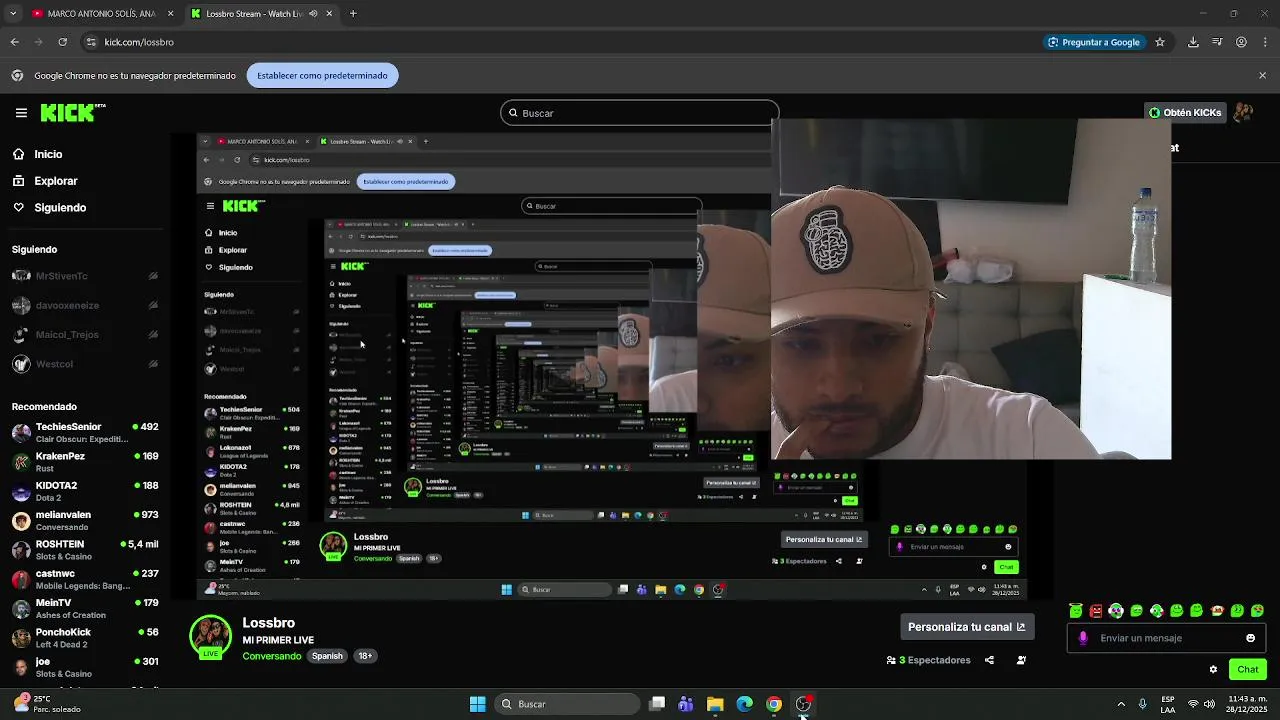
Task: Click the Enviar un mensaje chat field
Action: pyautogui.click(x=1166, y=638)
